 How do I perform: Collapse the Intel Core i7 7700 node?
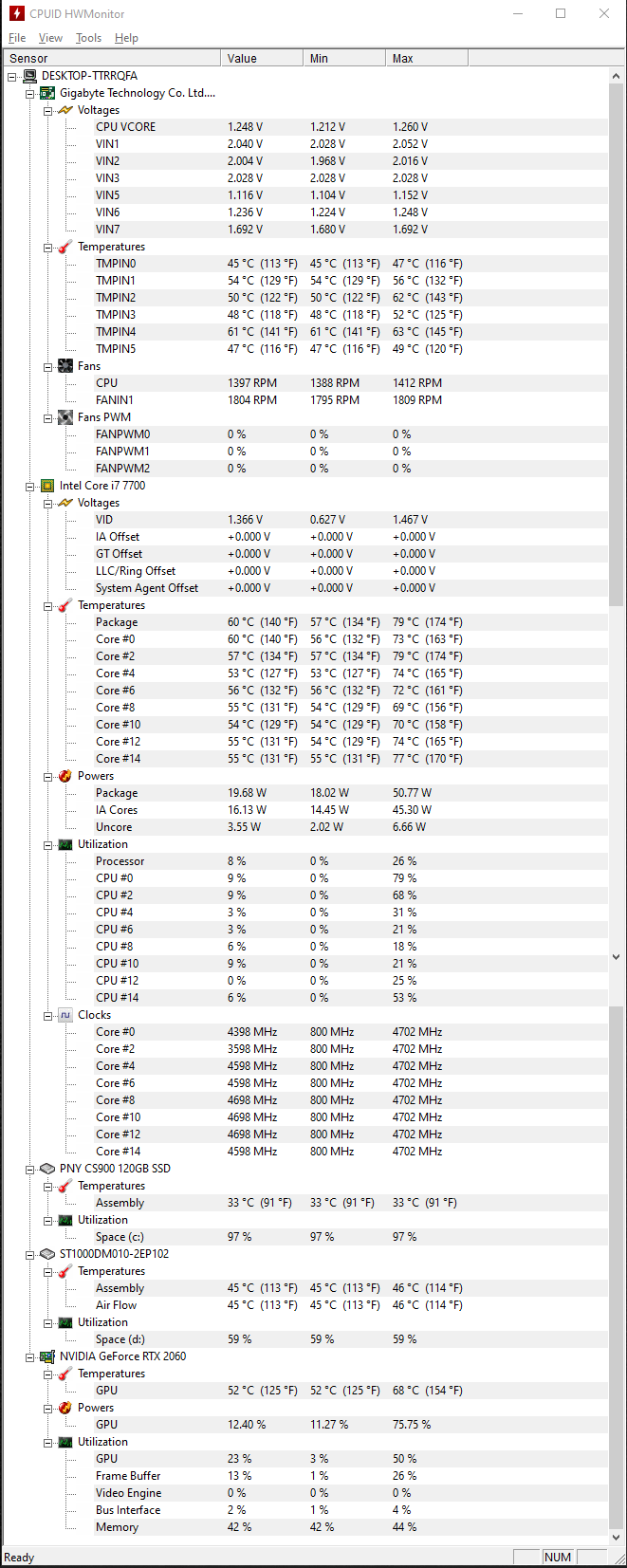click(30, 486)
